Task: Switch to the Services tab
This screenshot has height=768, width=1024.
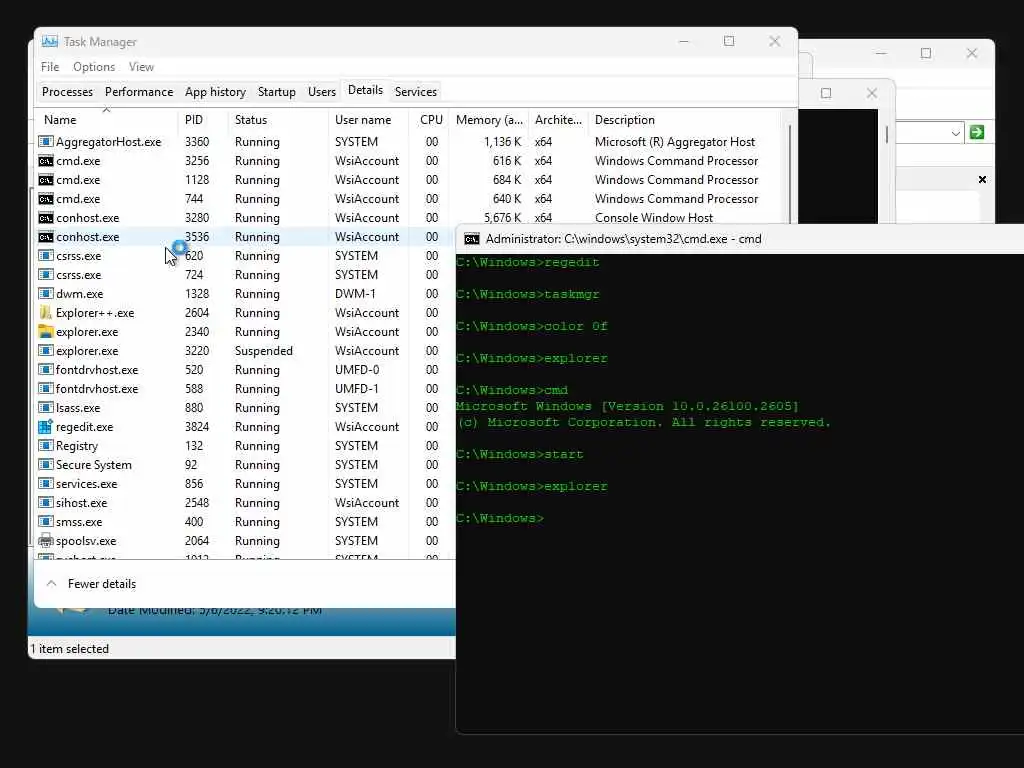Action: [415, 92]
